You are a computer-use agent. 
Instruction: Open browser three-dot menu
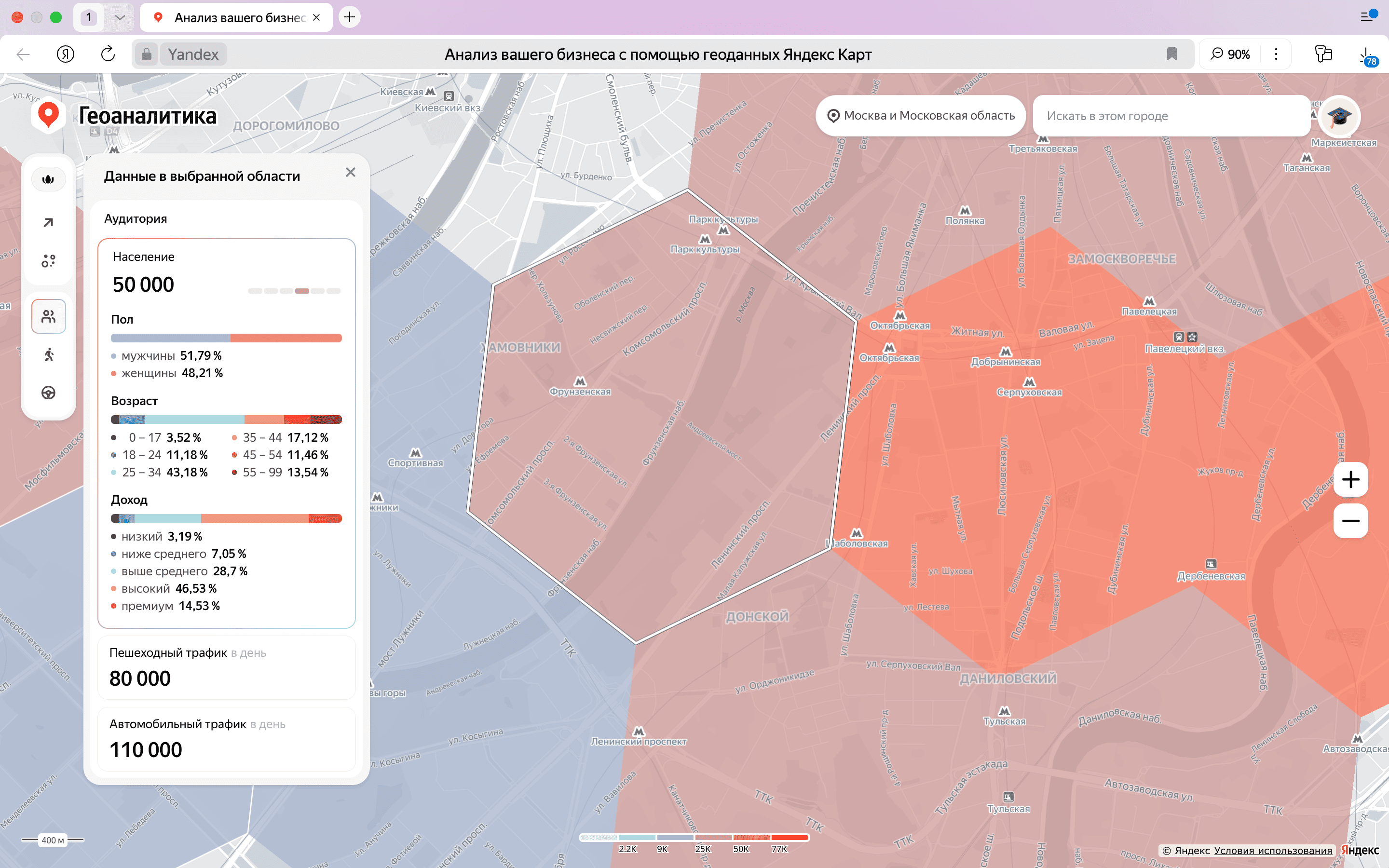1276,54
